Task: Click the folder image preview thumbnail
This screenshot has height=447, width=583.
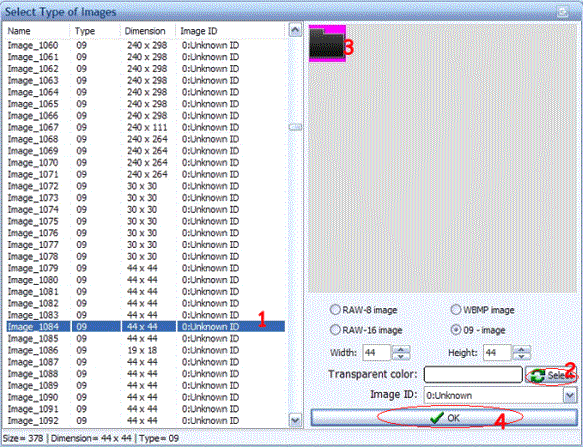Action: coord(327,43)
